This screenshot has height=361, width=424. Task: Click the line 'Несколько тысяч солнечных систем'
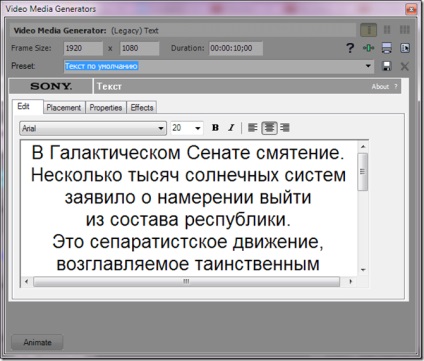(x=188, y=175)
